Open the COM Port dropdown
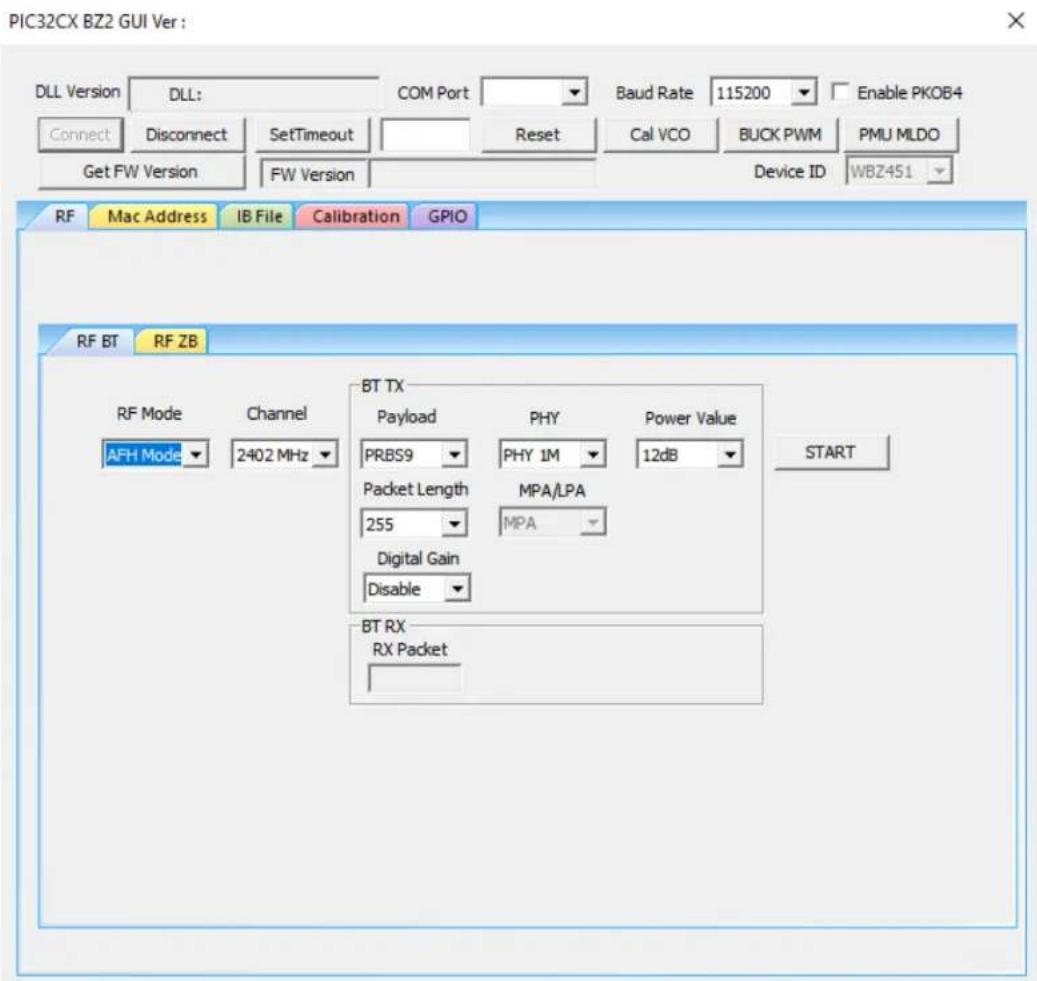Screen dimensions: 1037x981 [x=534, y=93]
